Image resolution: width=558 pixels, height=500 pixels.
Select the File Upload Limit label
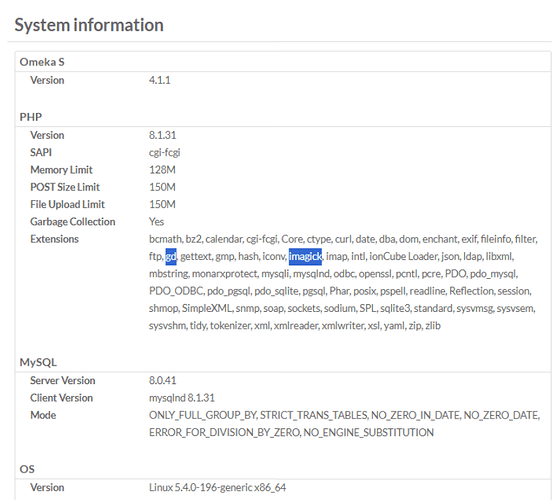click(x=67, y=204)
